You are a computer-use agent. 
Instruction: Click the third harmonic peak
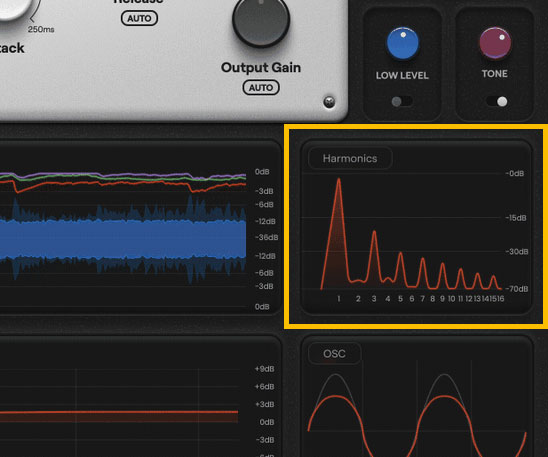(x=374, y=232)
